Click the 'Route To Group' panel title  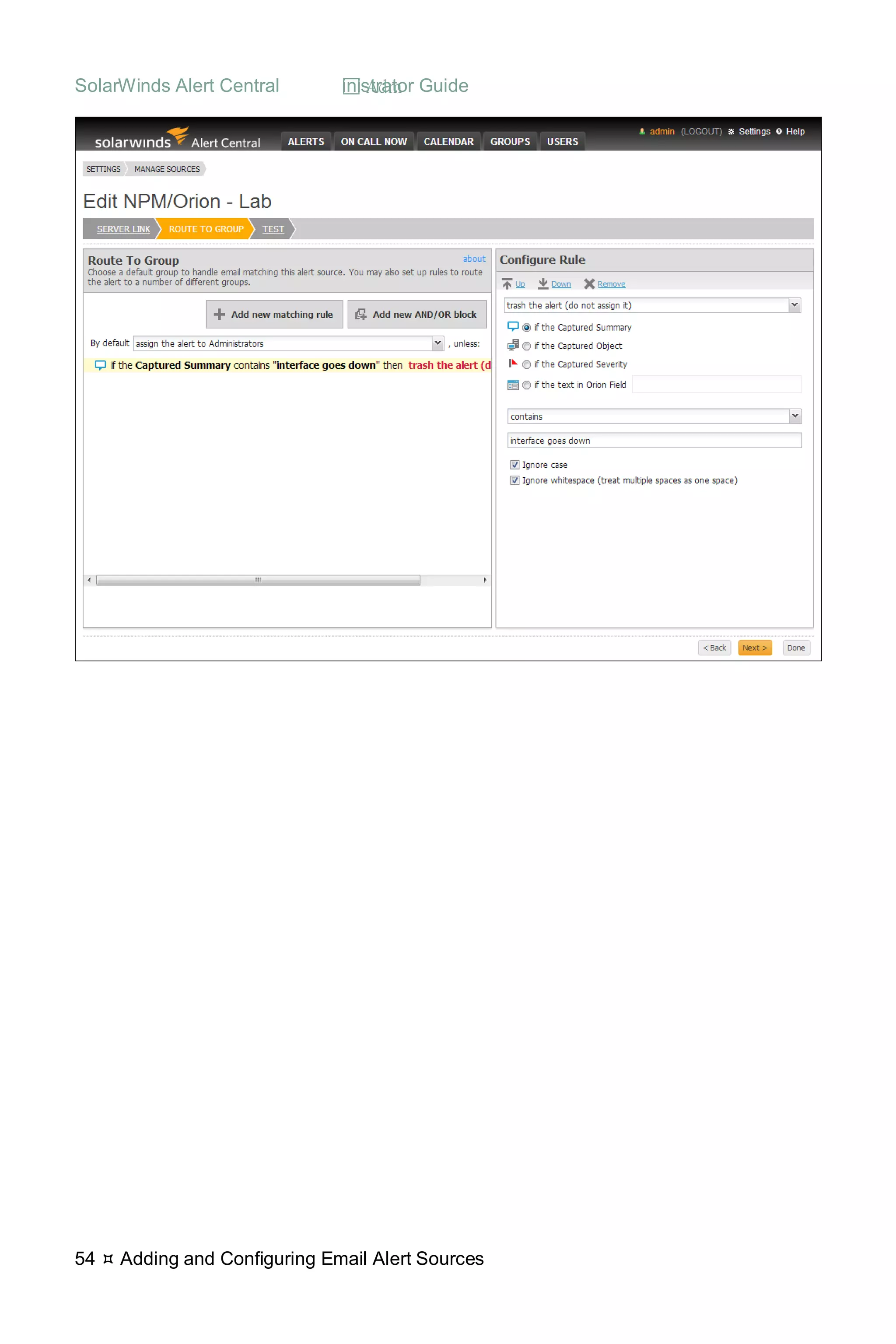tap(133, 260)
